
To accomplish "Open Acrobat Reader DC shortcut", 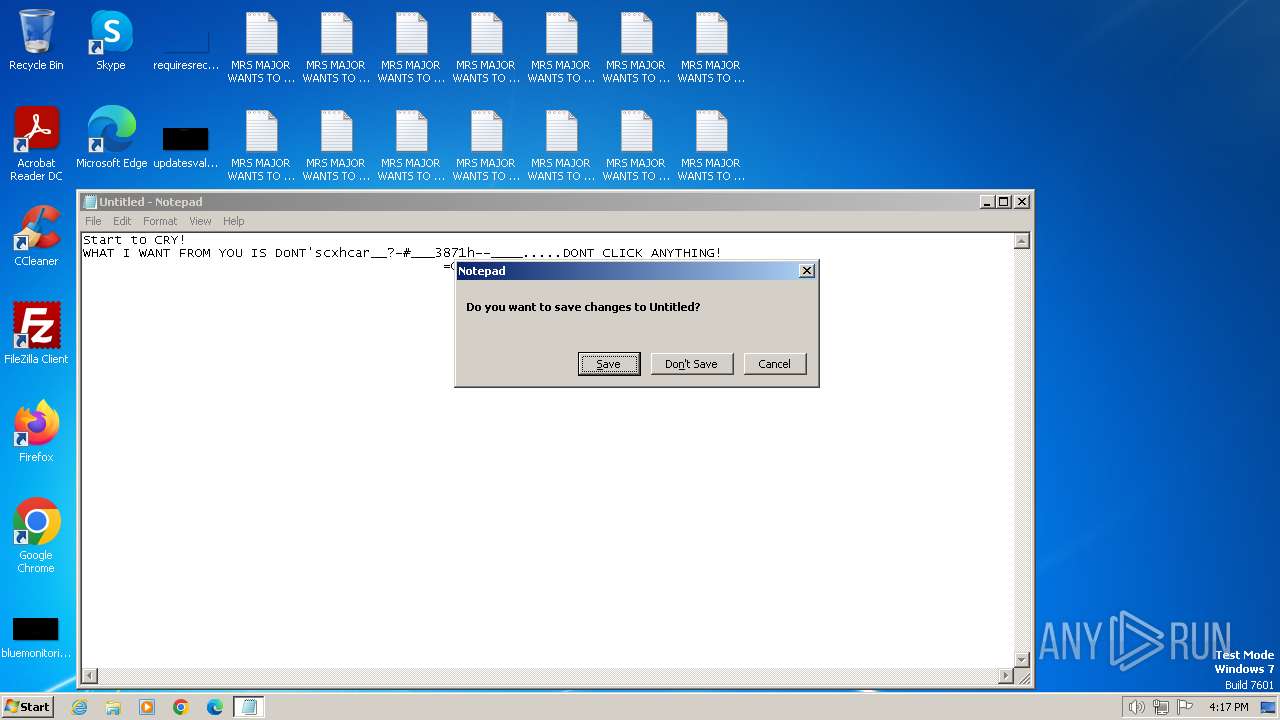I will coord(37,144).
